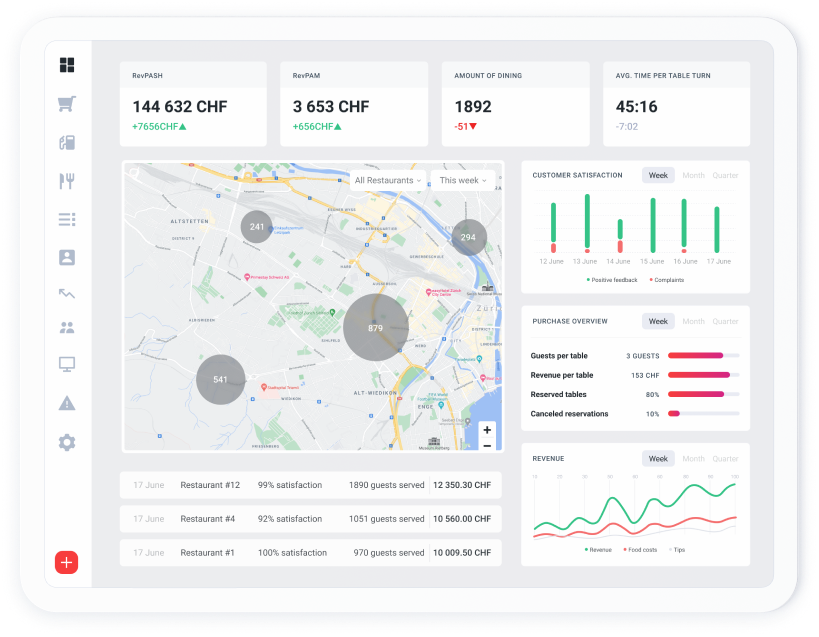
Task: Open the menu book icon in sidebar
Action: (67, 143)
